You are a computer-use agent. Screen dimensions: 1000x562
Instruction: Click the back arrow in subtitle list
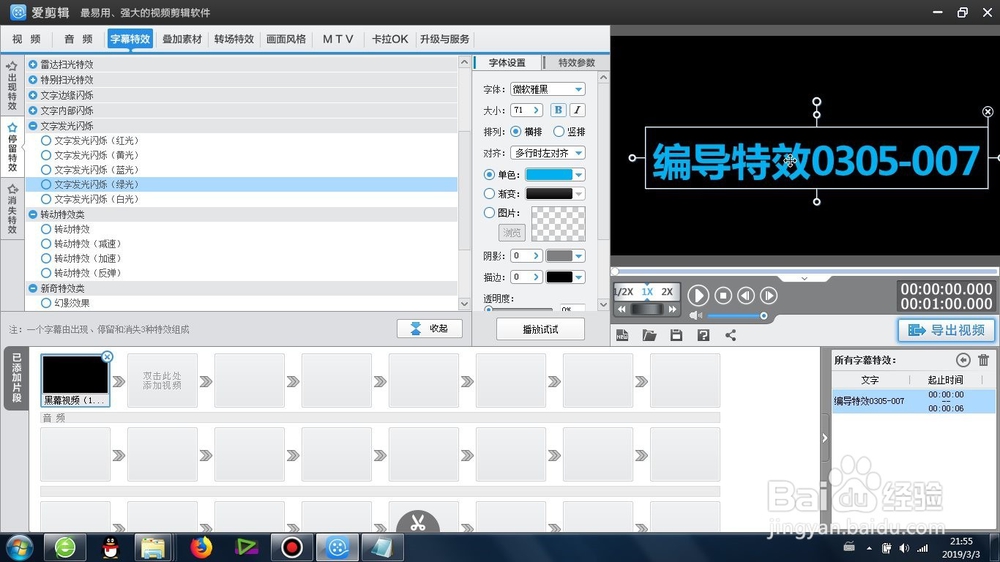[x=963, y=360]
